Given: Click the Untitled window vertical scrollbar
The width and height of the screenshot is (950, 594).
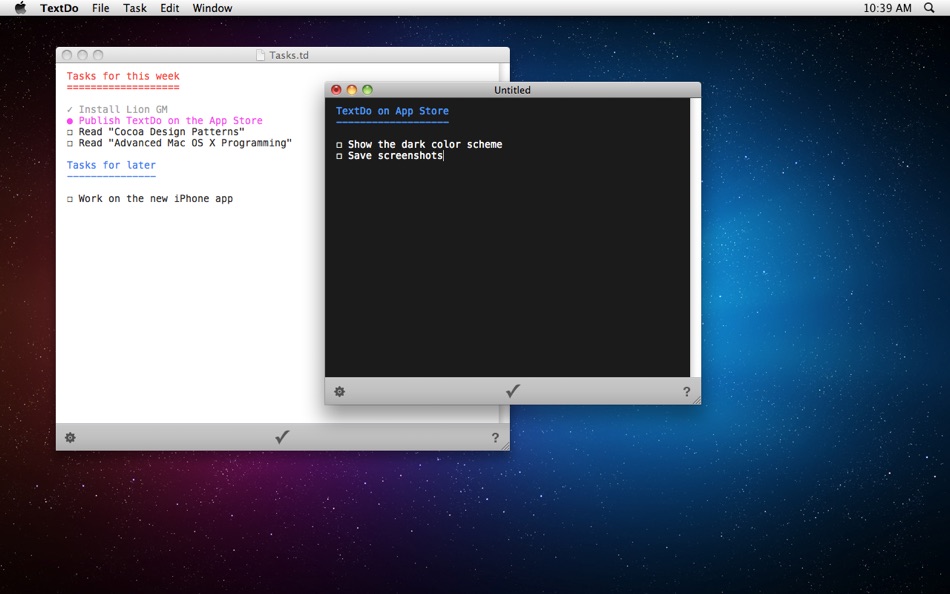Looking at the screenshot, I should pos(695,238).
